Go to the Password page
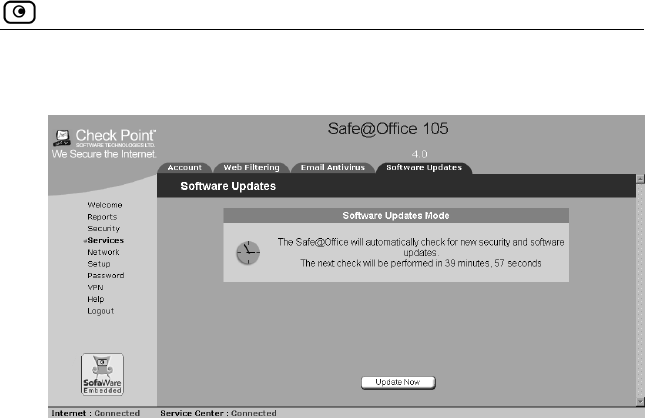This screenshot has height=418, width=645. click(105, 276)
